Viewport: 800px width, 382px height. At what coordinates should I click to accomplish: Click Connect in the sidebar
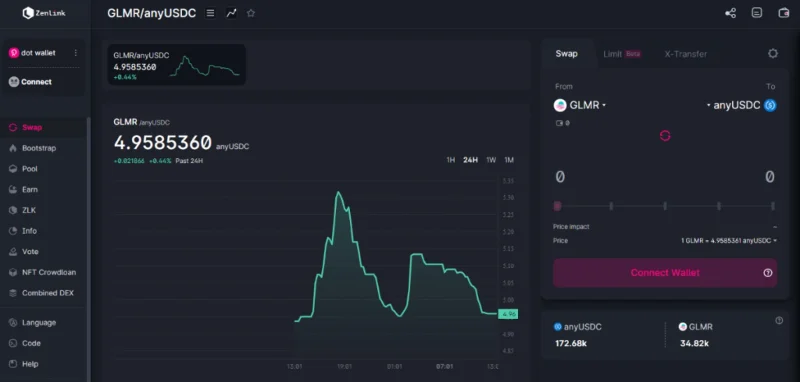click(x=31, y=82)
